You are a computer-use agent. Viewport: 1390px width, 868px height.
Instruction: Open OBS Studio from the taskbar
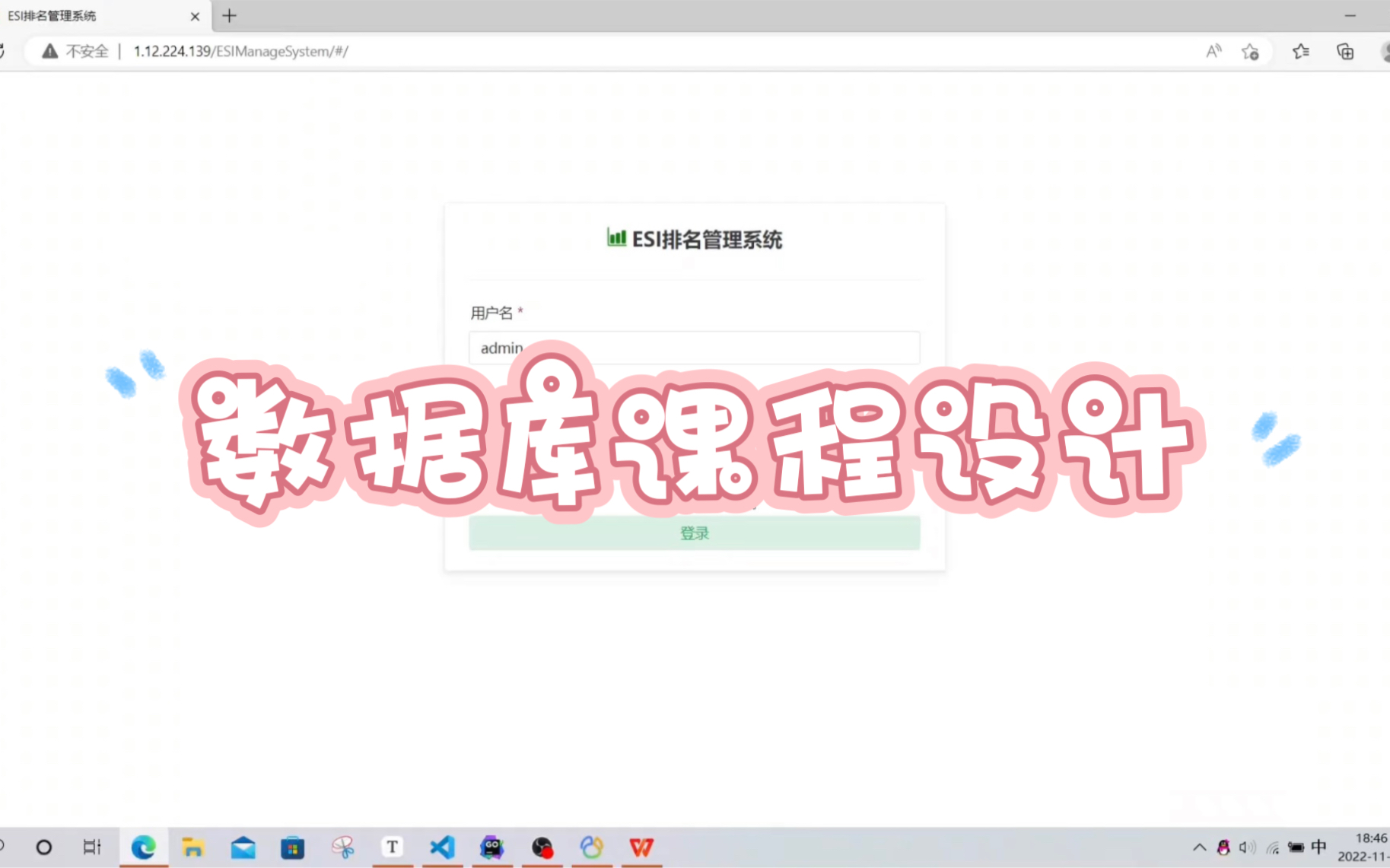[542, 847]
